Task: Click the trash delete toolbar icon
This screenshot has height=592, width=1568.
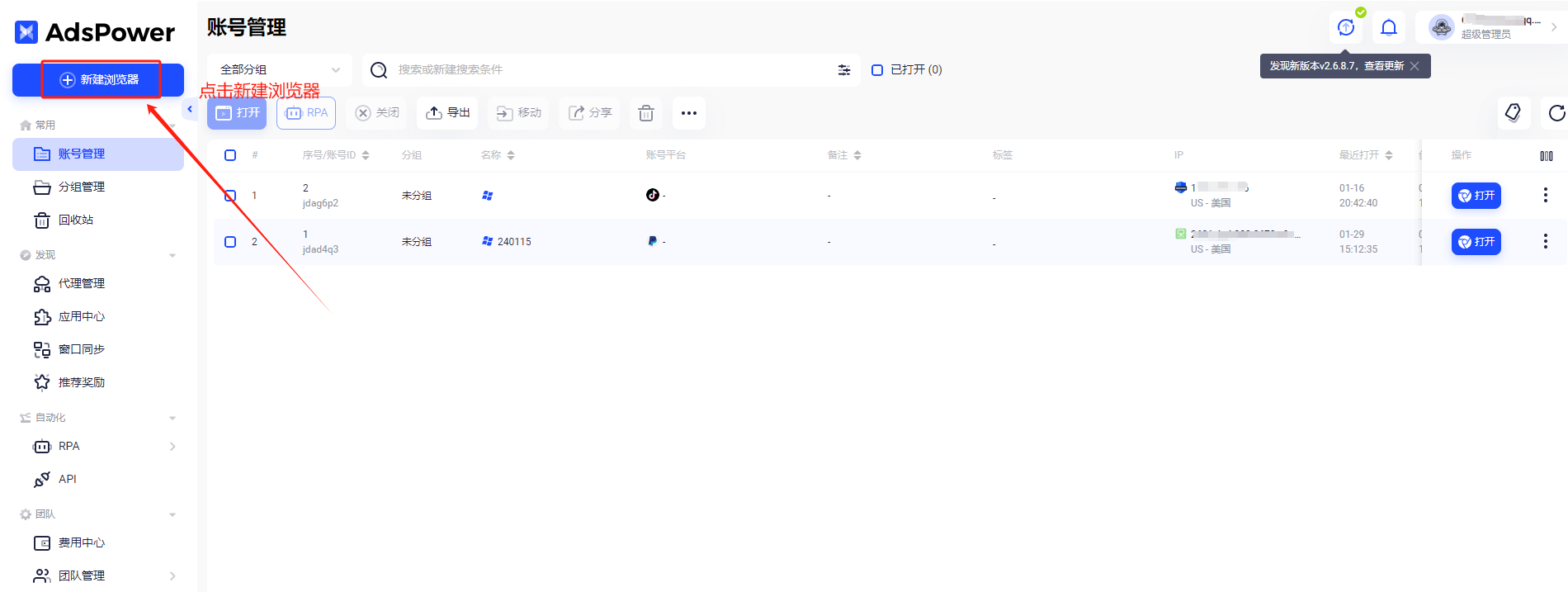Action: coord(646,113)
